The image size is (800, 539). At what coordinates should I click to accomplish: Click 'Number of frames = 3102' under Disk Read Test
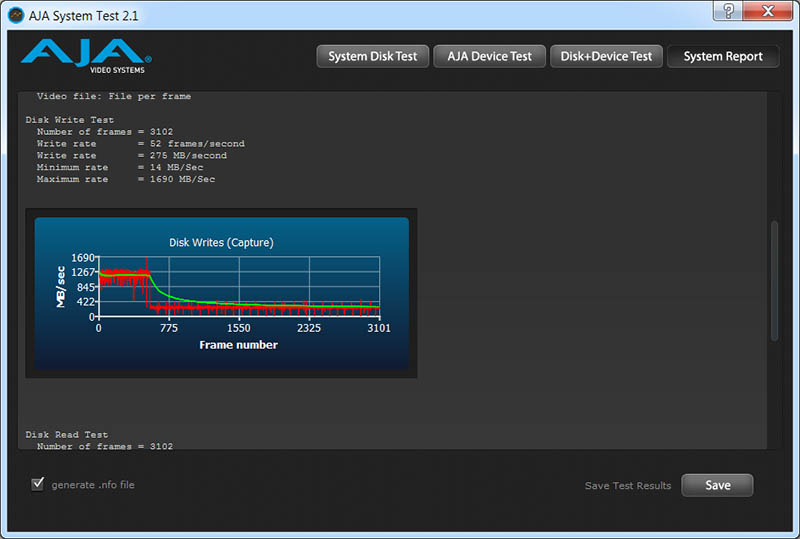[x=105, y=447]
